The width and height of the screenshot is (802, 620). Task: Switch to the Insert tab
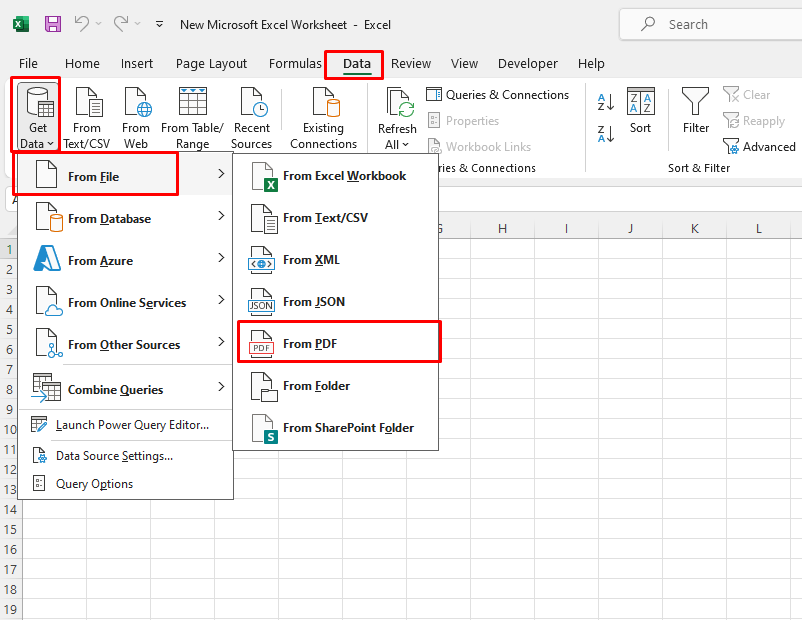tap(137, 63)
